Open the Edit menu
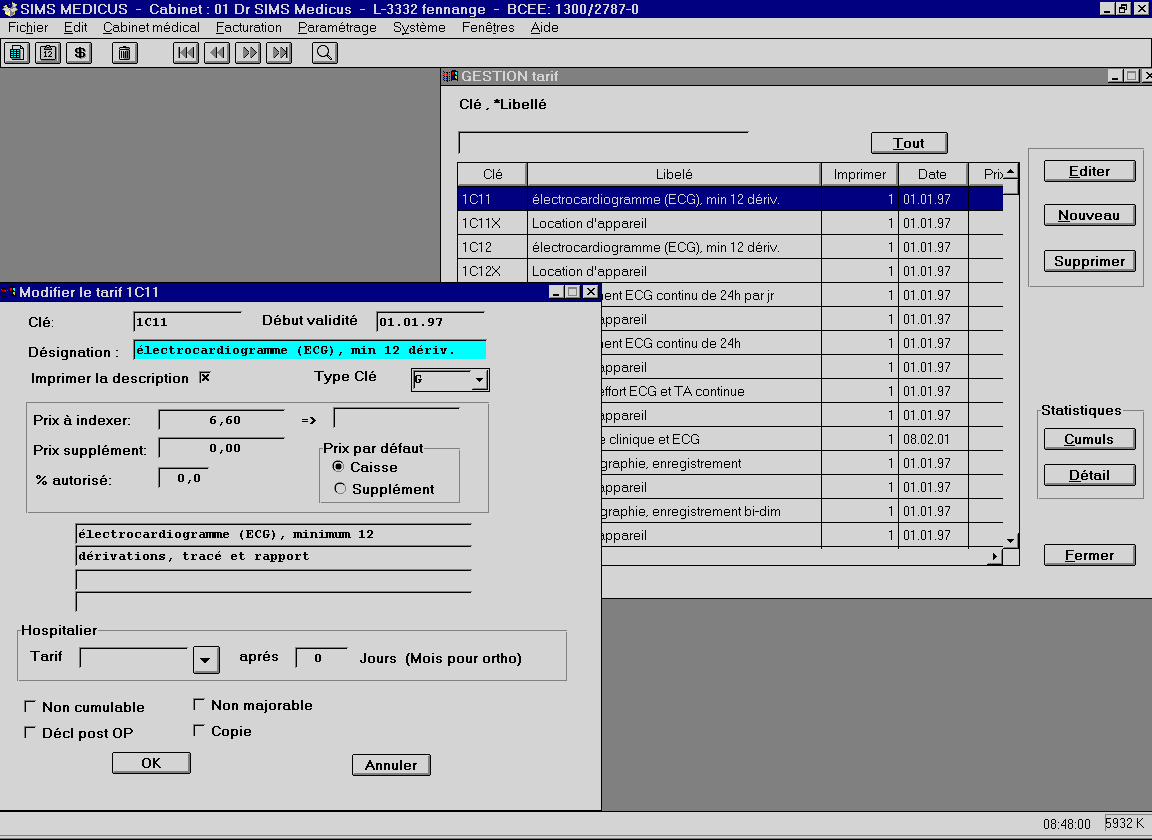This screenshot has height=840, width=1152. pos(75,28)
